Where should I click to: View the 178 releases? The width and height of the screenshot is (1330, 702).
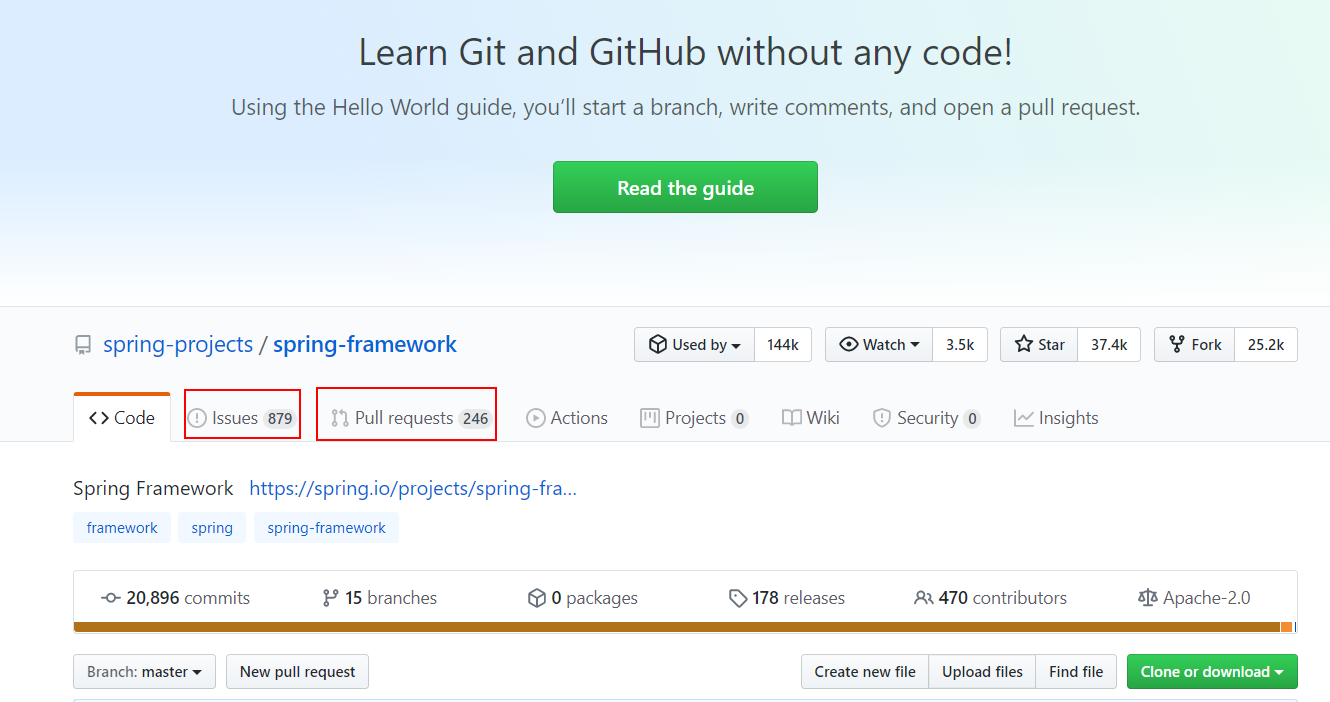coord(787,598)
